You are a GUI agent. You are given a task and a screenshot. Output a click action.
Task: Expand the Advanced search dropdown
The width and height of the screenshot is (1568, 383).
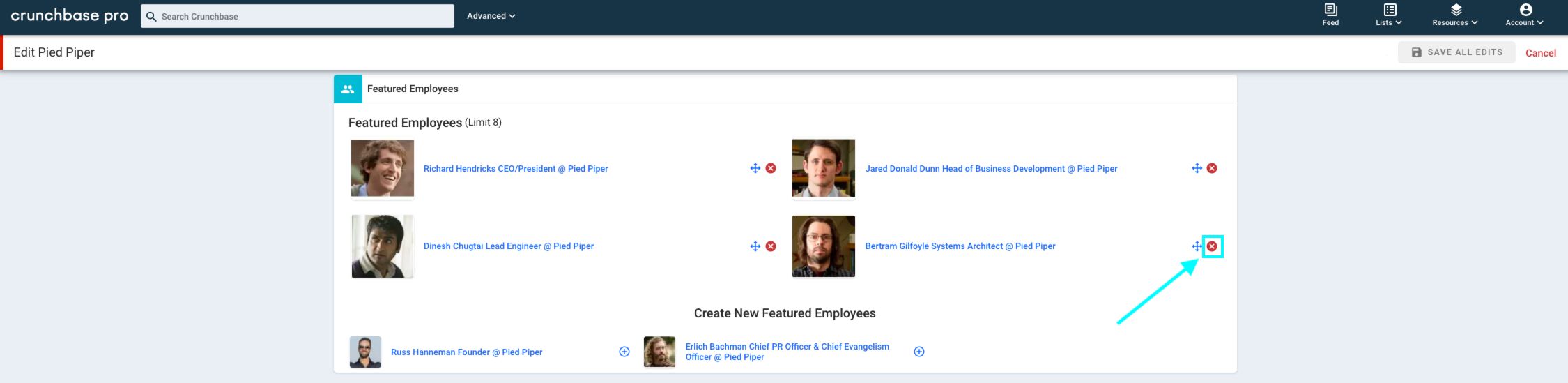(491, 16)
